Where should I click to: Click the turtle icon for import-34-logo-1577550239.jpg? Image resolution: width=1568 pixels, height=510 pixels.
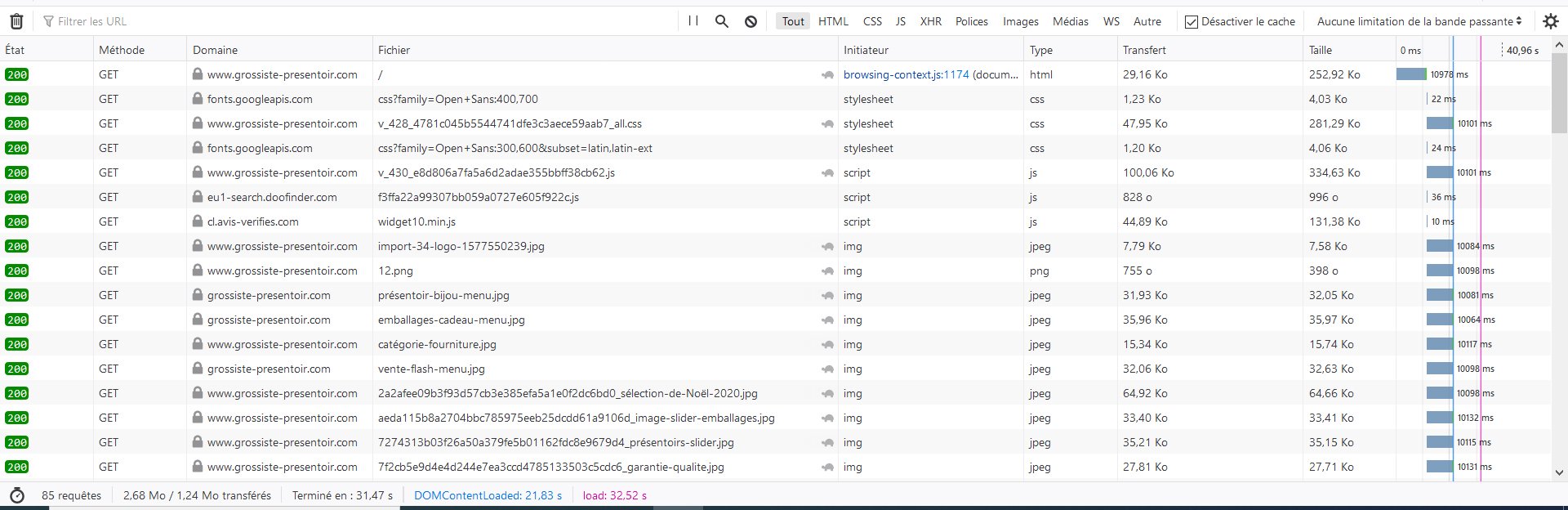(x=827, y=246)
